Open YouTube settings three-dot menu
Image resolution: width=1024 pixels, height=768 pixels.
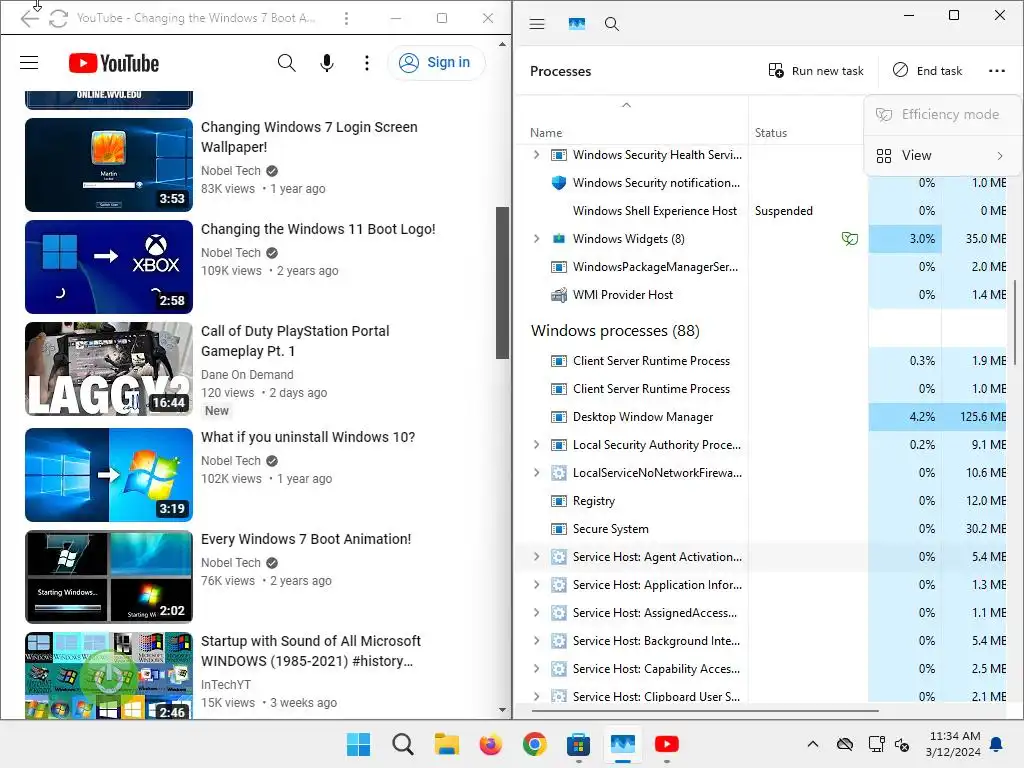tap(366, 63)
